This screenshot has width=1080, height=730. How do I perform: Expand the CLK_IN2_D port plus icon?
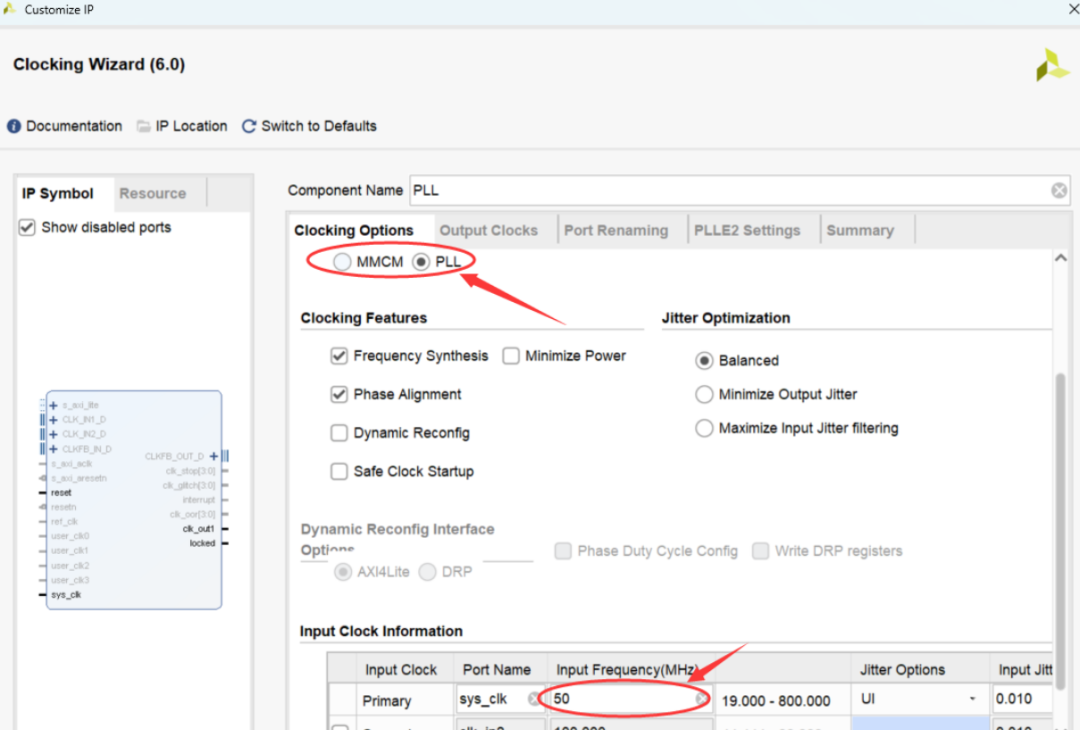pyautogui.click(x=53, y=434)
